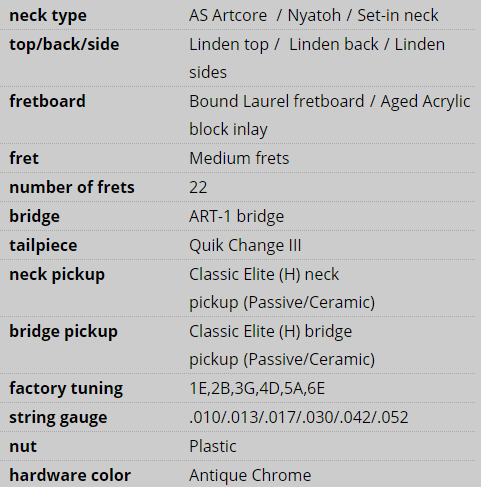
Task: Click the 'ART-1 bridge' value
Action: [236, 216]
